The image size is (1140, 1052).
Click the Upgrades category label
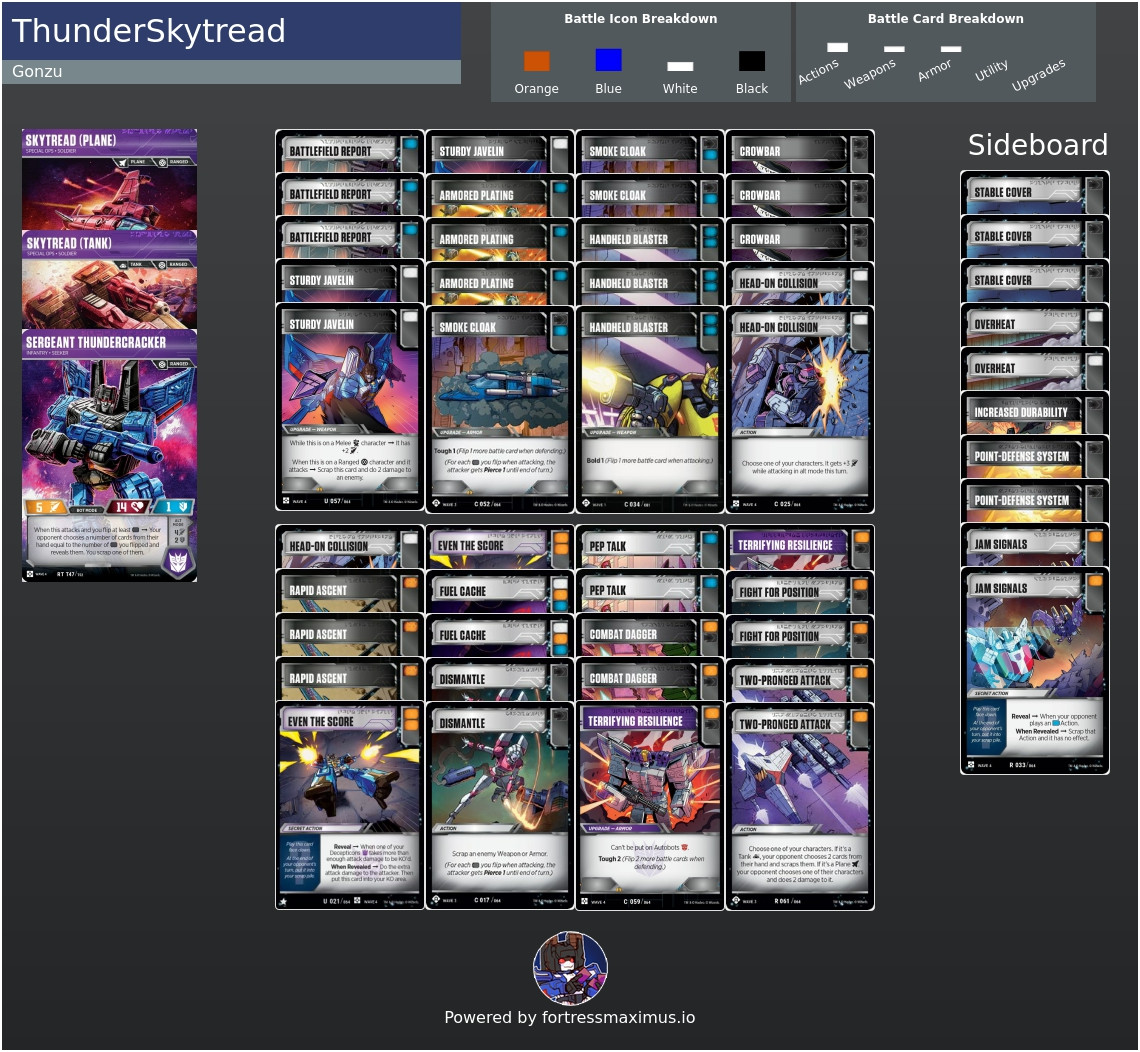click(1038, 74)
